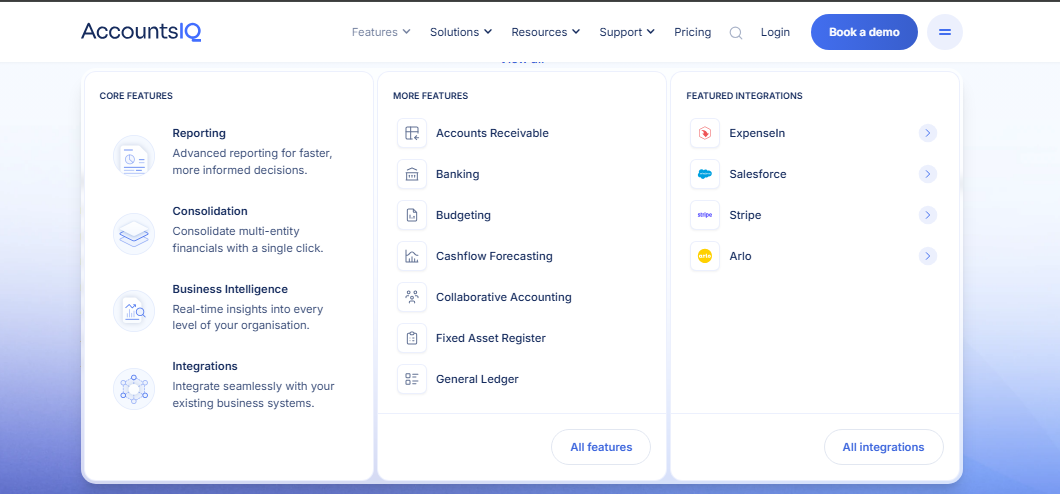Click the All integrations button
This screenshot has width=1060, height=494.
pos(884,447)
